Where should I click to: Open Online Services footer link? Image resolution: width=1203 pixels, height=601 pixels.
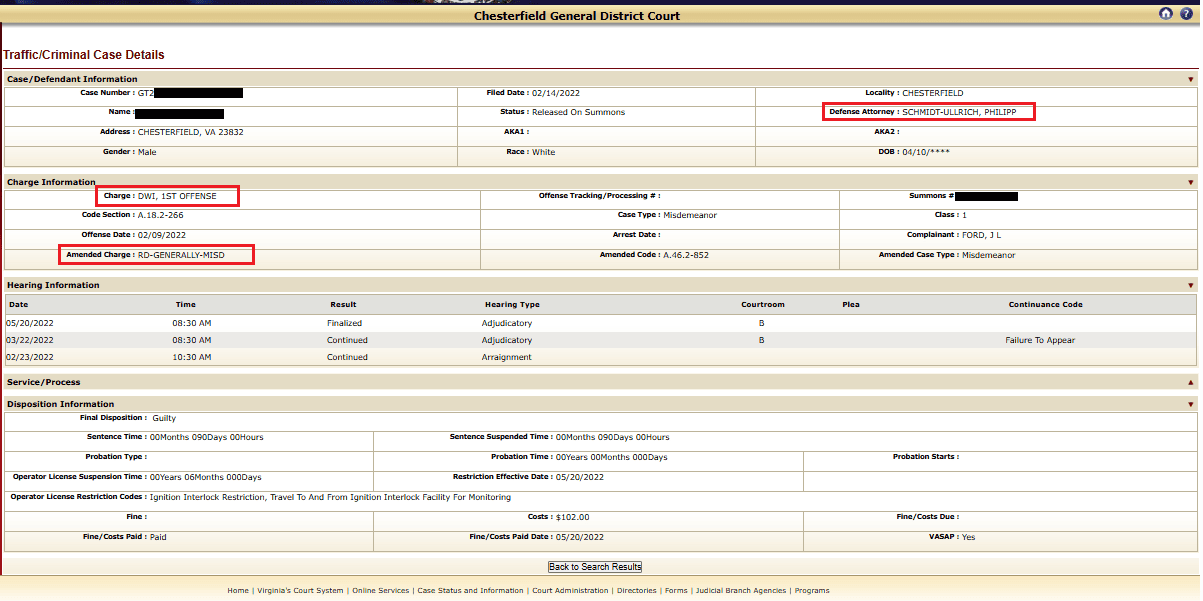[380, 591]
